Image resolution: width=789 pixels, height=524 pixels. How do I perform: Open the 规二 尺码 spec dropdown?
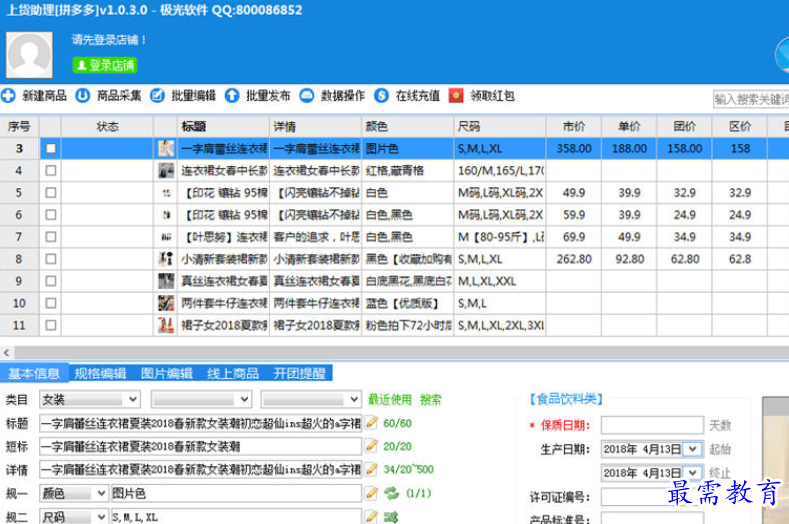point(73,516)
